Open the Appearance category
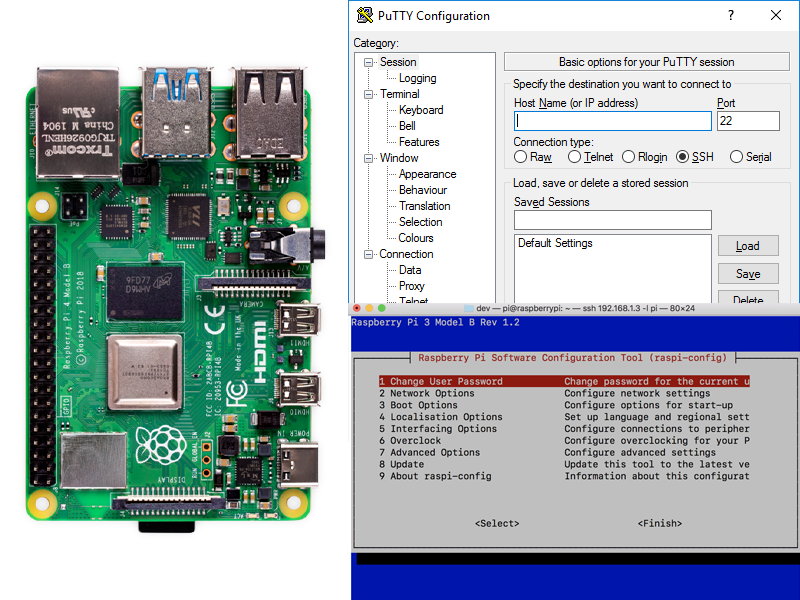Viewport: 800px width, 600px height. click(428, 174)
